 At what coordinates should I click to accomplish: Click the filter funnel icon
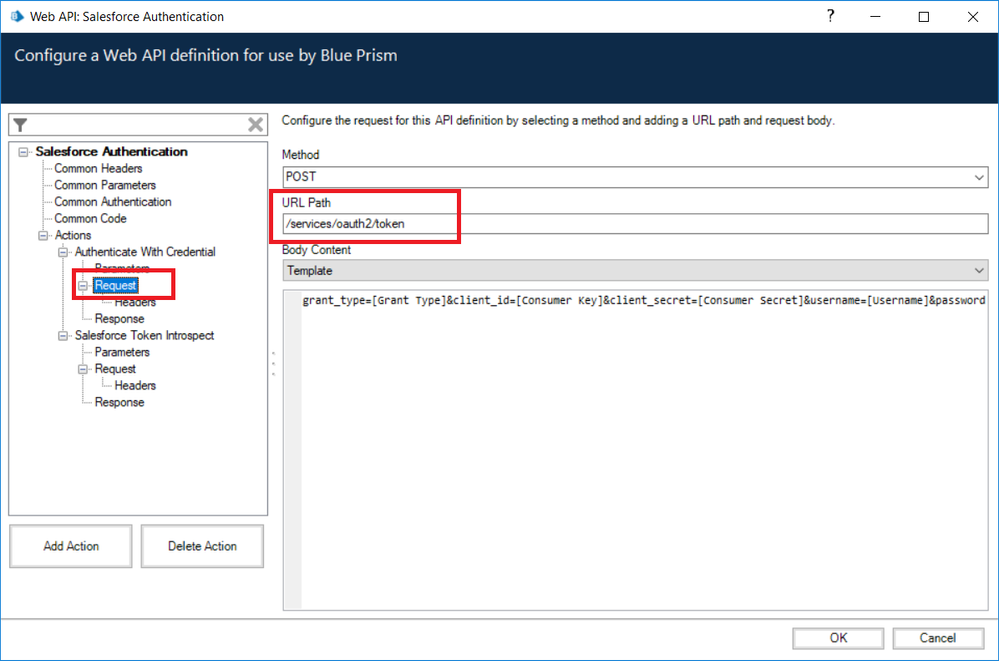[20, 125]
